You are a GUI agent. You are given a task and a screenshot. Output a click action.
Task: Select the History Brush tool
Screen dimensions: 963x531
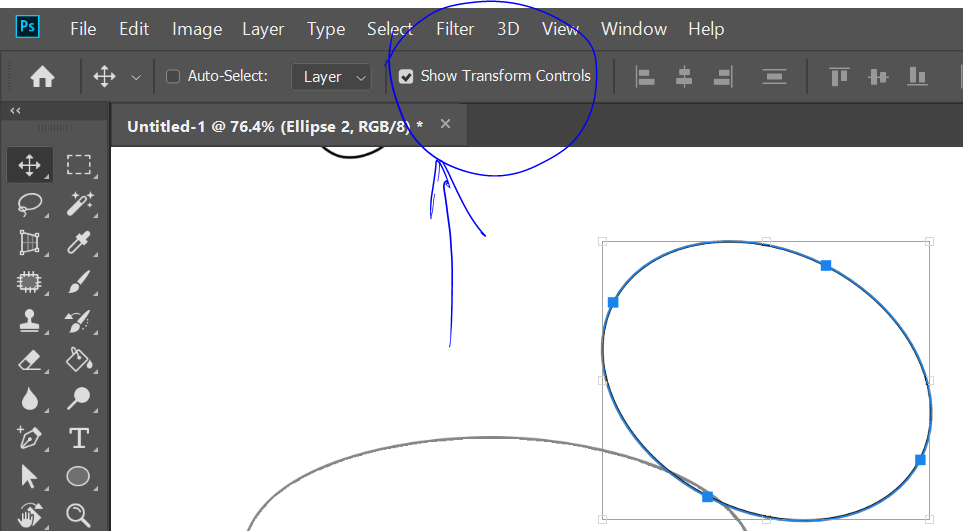(78, 321)
